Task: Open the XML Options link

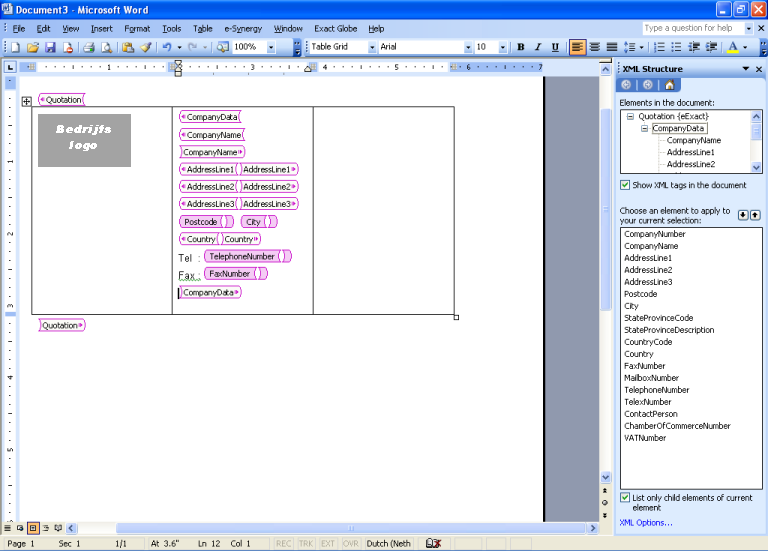Action: coord(645,522)
